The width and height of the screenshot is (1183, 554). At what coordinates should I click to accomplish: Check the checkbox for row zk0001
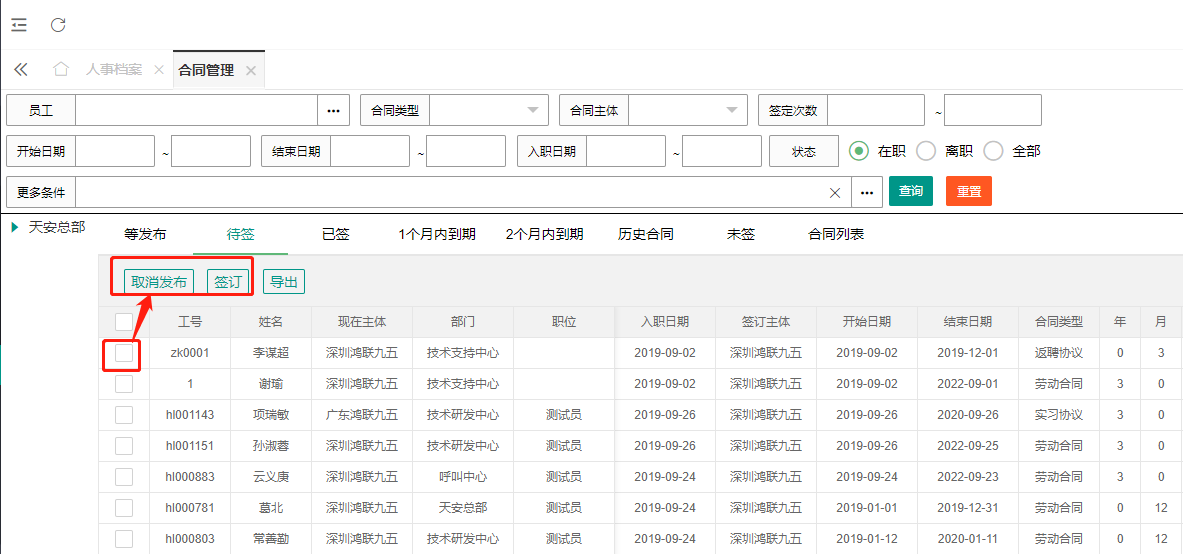pos(124,353)
